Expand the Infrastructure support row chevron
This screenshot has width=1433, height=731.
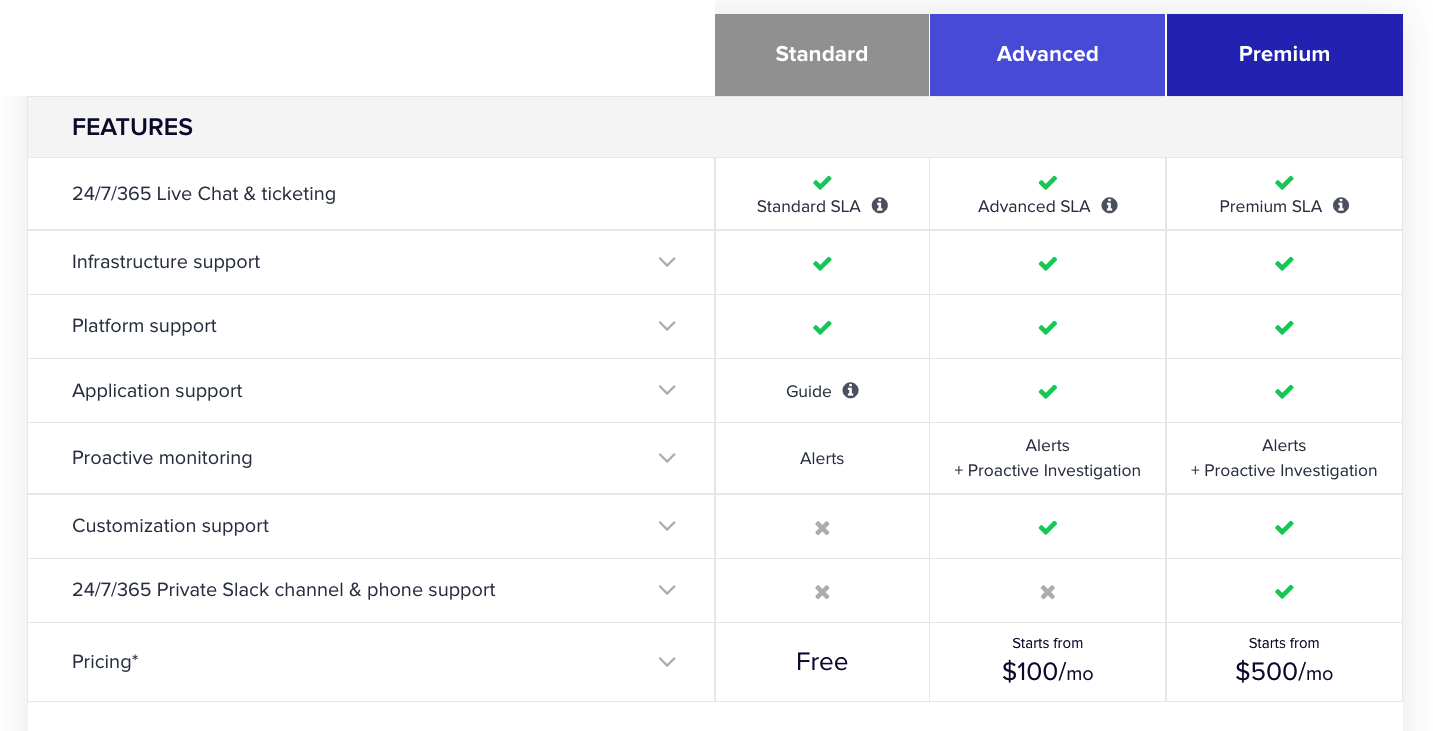(x=667, y=262)
